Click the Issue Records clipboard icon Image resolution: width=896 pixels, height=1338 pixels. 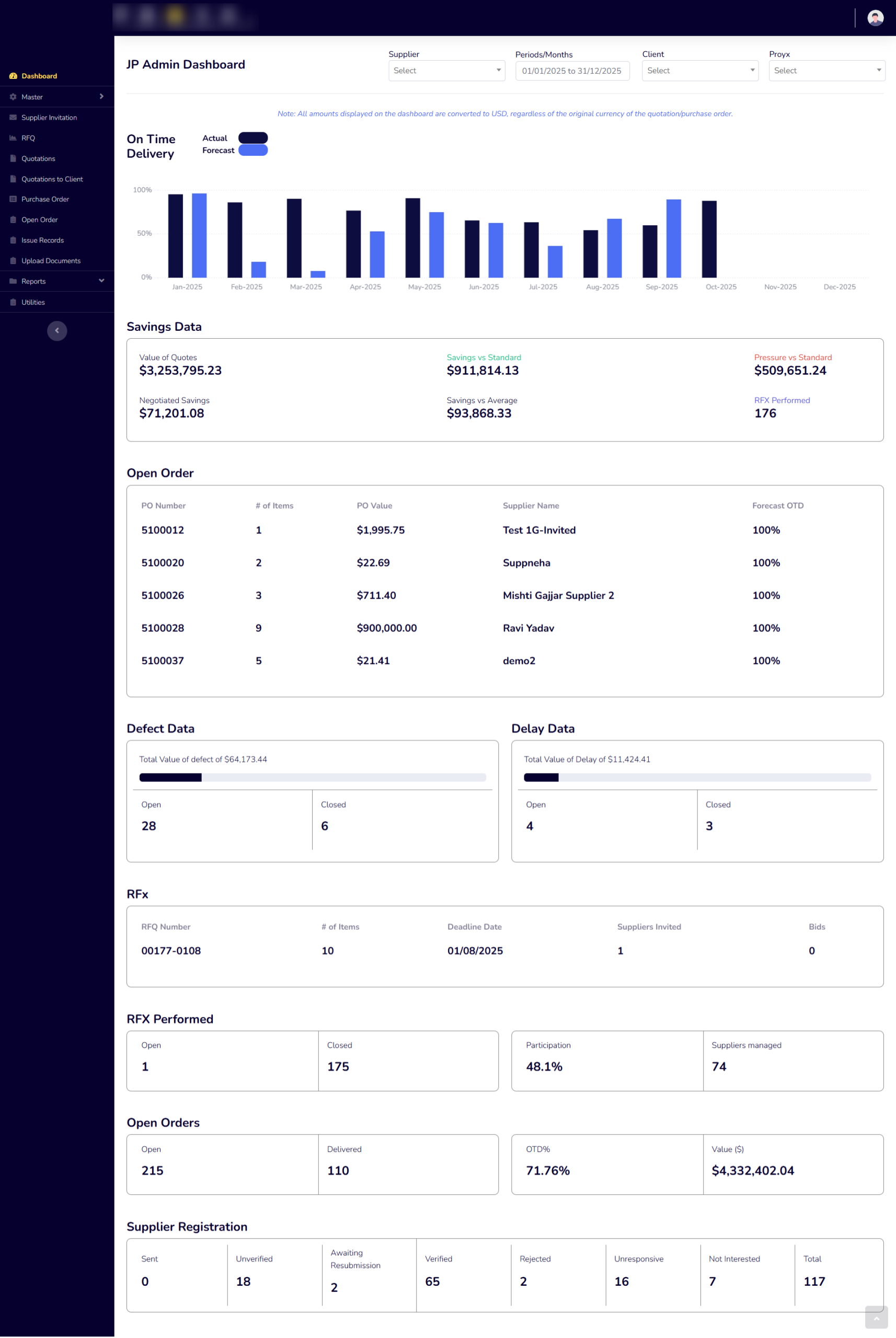(13, 240)
